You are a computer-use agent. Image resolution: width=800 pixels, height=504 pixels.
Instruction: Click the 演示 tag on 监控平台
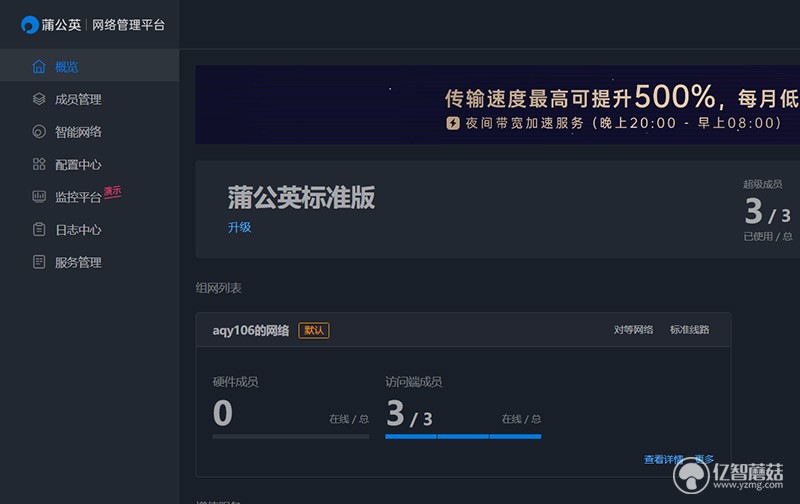coord(113,191)
